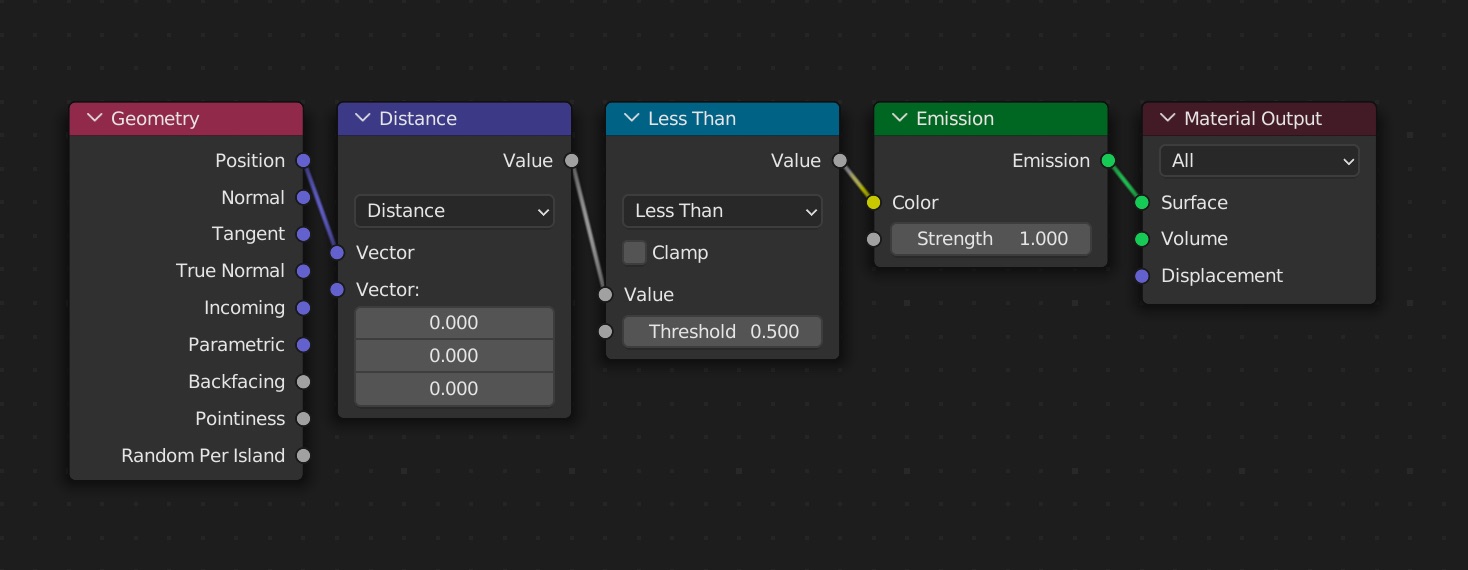Open the All target dropdown

(1259, 160)
